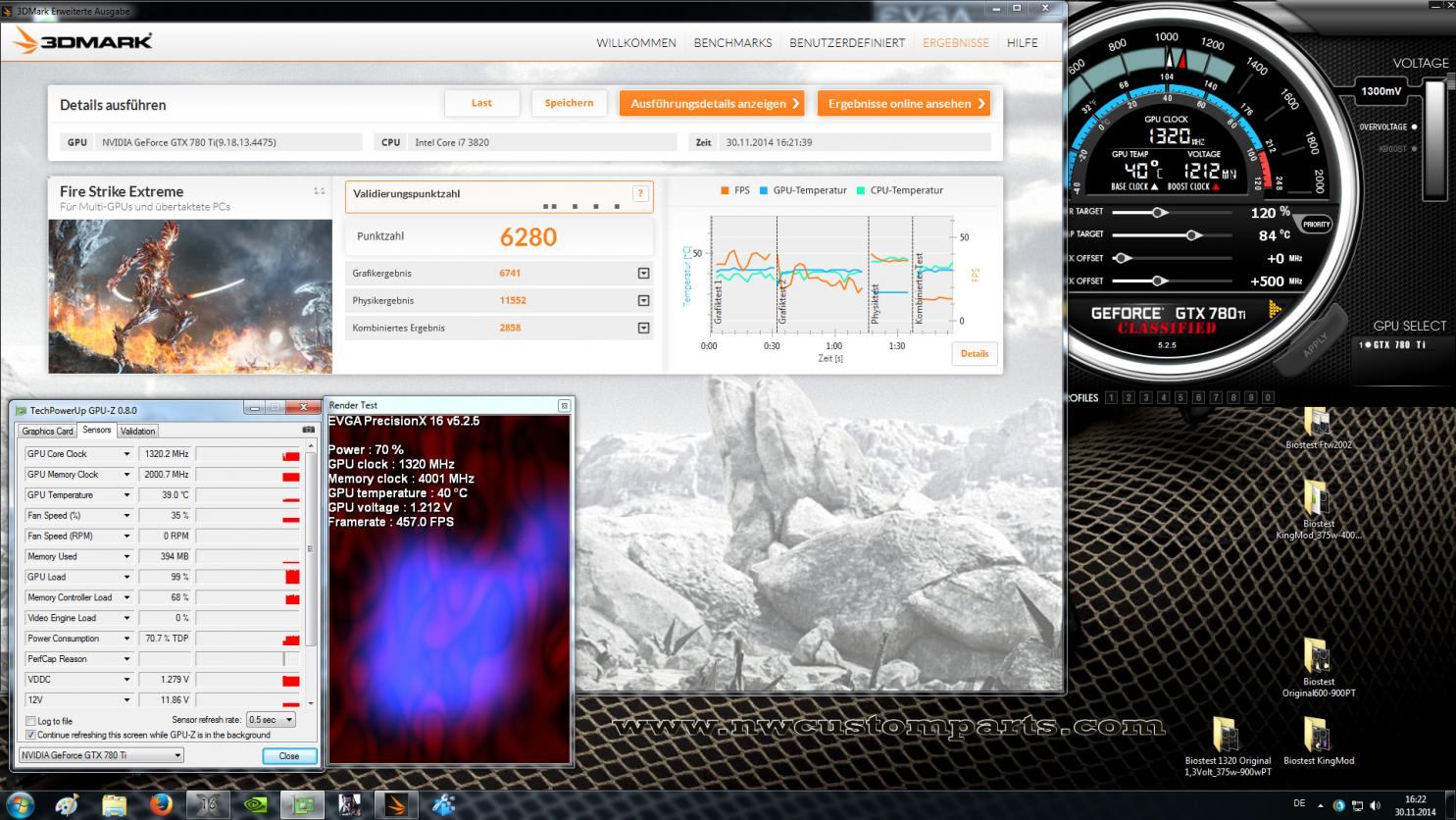
Task: Go to WILLKOMMEN tab in 3DMark
Action: tap(636, 43)
